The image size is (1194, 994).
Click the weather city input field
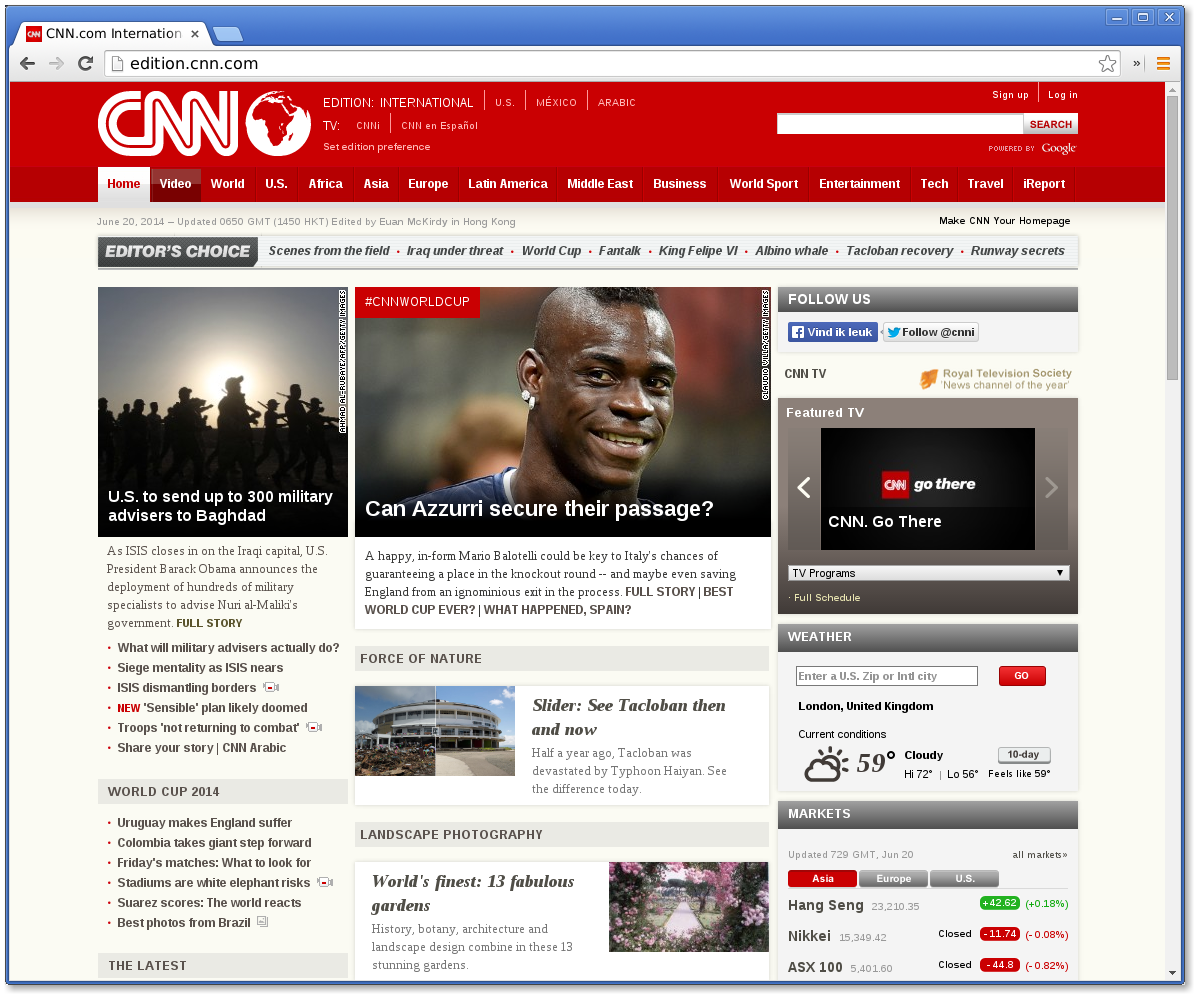[x=886, y=676]
